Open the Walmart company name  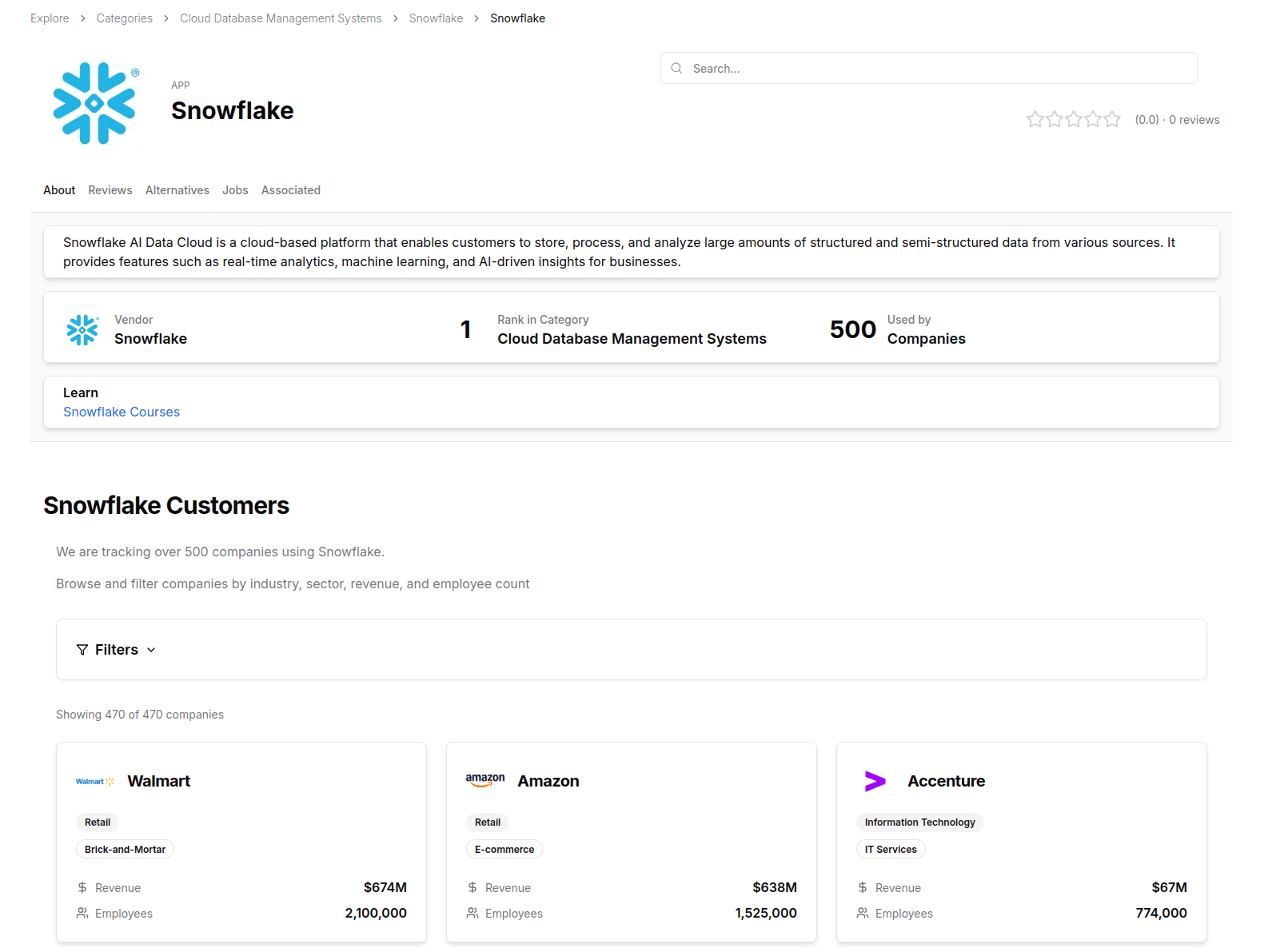click(x=159, y=781)
